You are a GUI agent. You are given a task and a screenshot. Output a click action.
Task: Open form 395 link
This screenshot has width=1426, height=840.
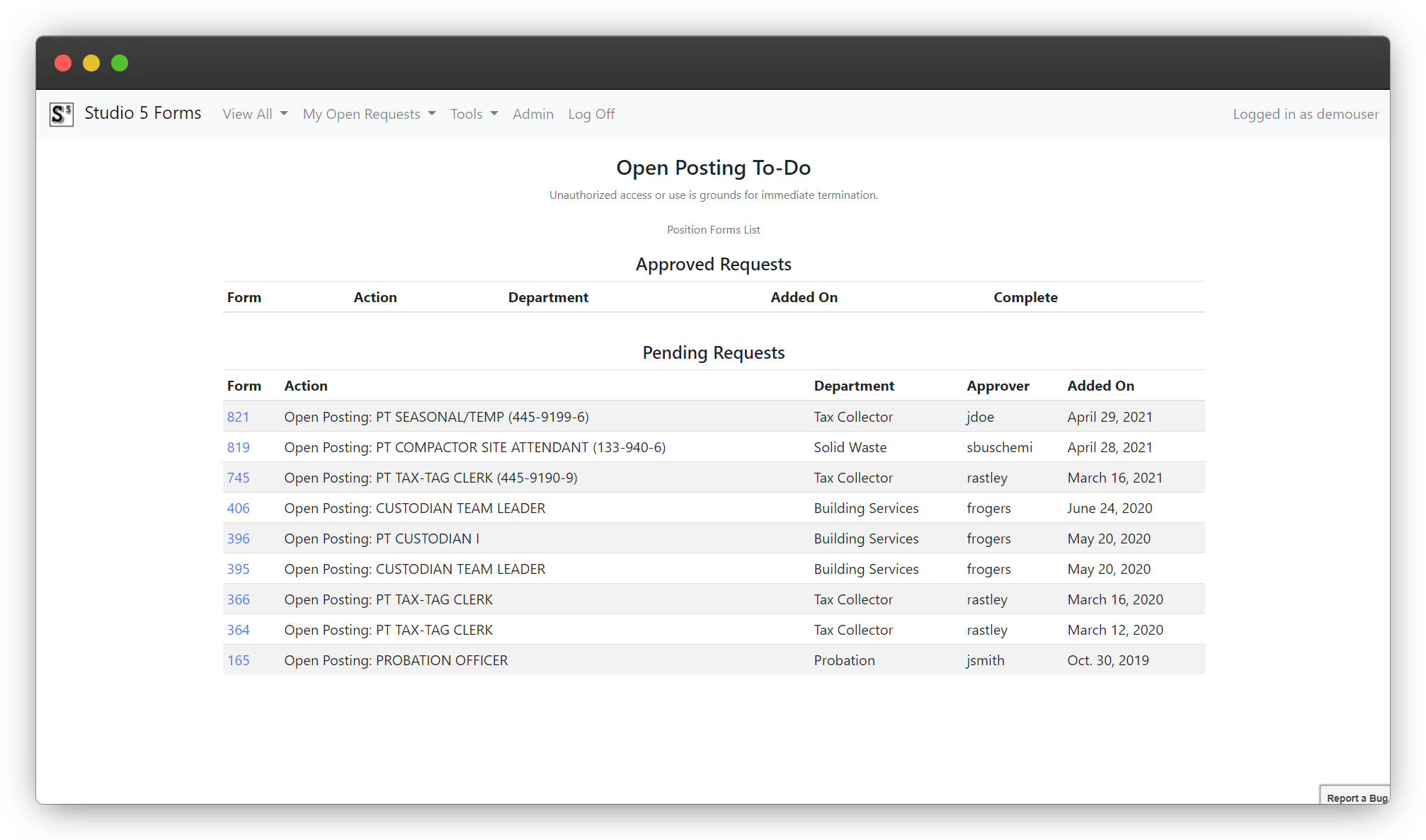[x=238, y=569]
